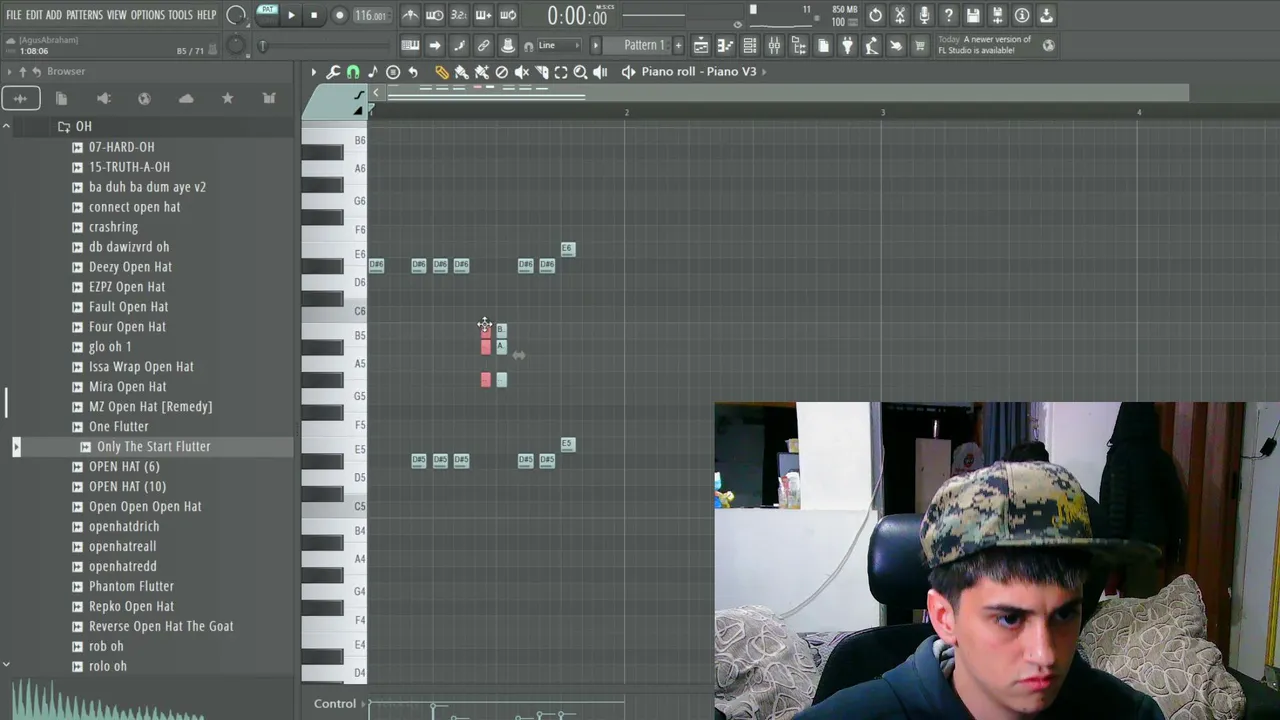Open the Piano roll view from the toolbar
This screenshot has width=1280, height=720.
(725, 45)
